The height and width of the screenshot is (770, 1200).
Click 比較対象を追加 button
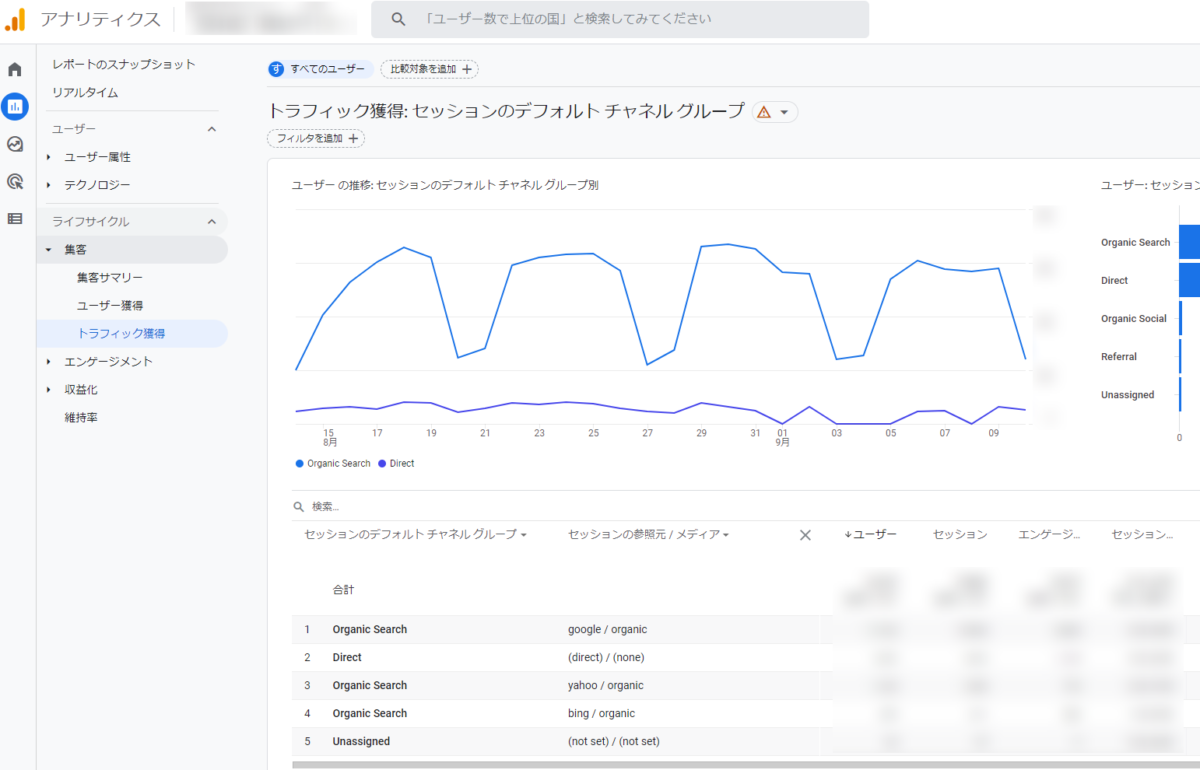pos(429,69)
